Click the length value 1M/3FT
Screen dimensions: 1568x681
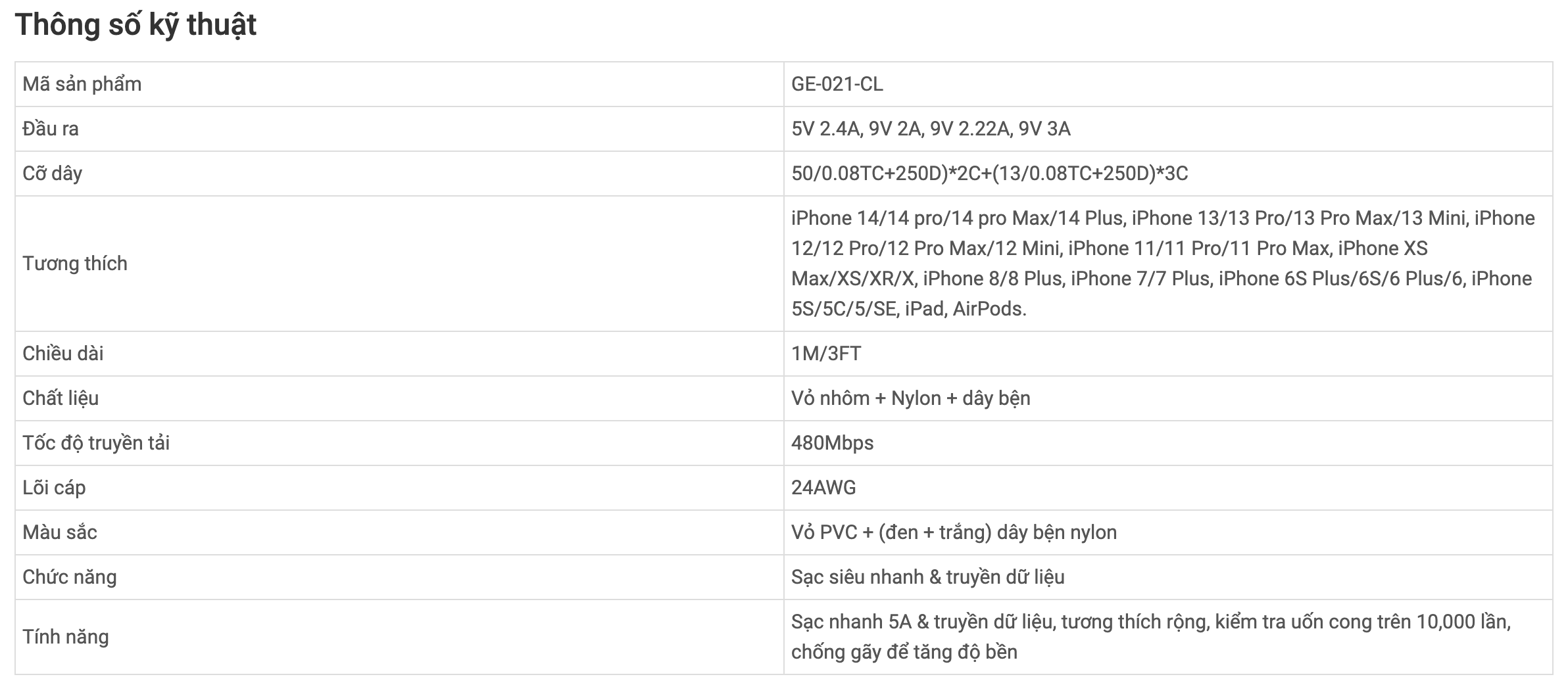click(826, 354)
